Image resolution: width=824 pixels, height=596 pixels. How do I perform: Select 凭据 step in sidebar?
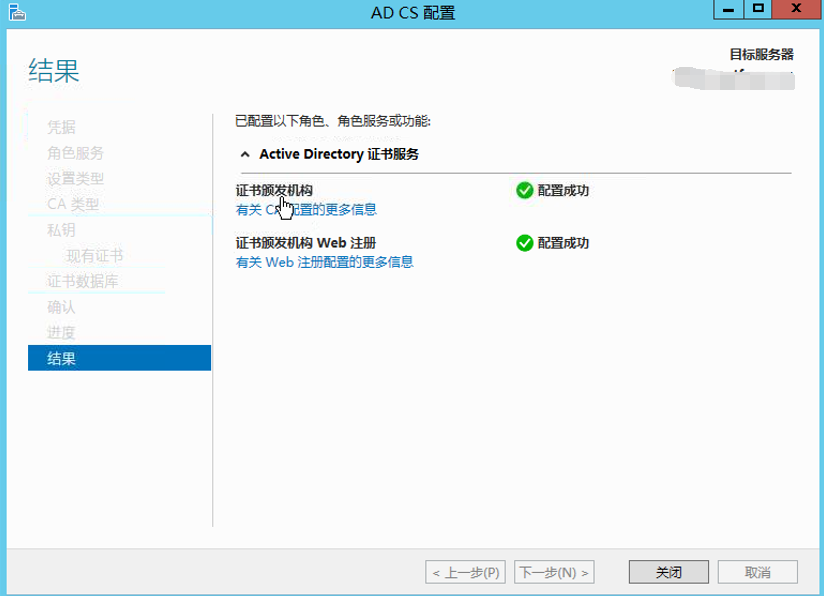tap(61, 127)
